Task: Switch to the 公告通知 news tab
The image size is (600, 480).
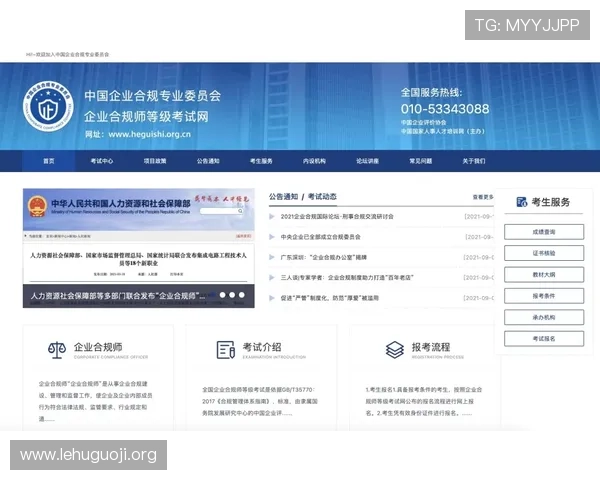Action: click(284, 197)
